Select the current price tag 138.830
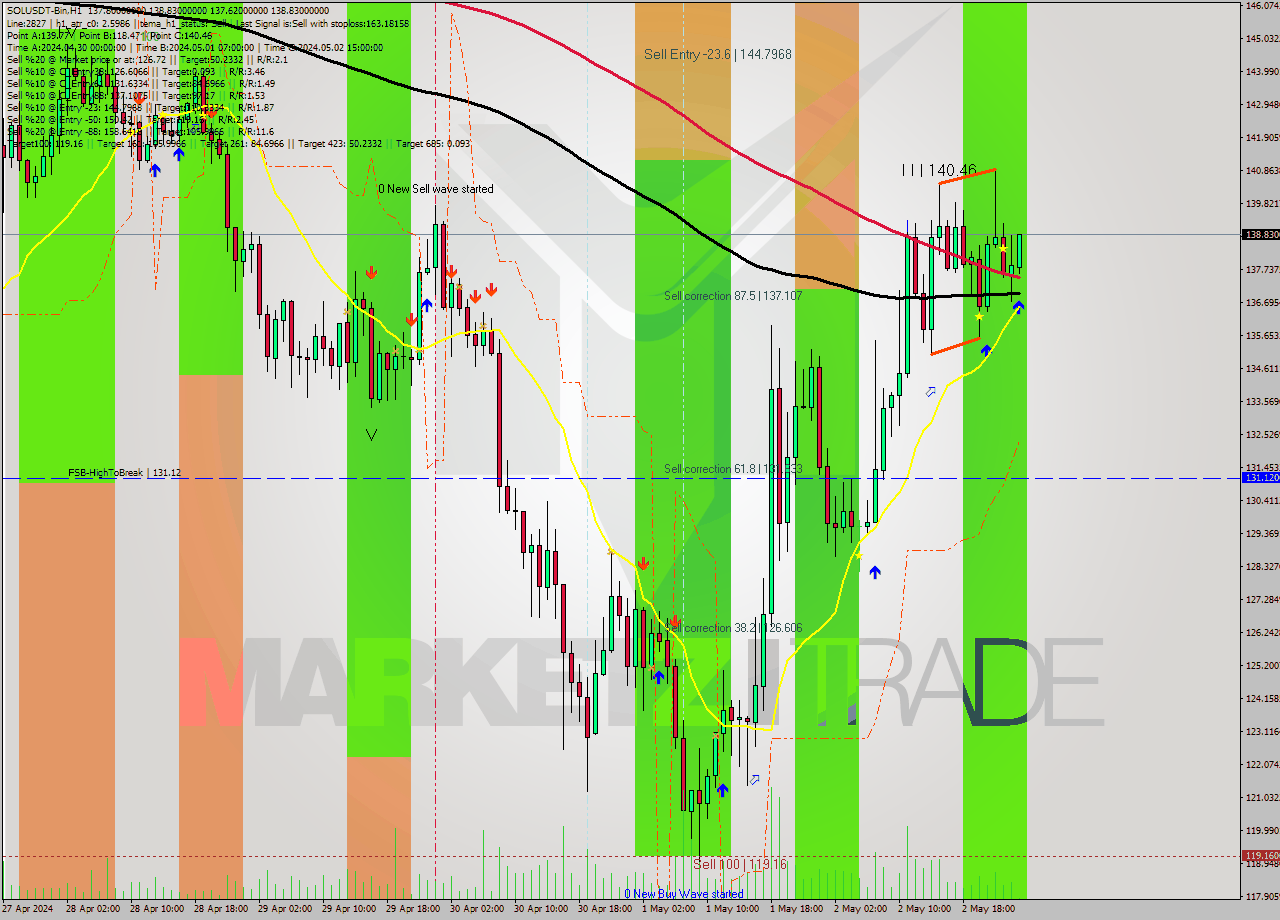 [x=1260, y=235]
